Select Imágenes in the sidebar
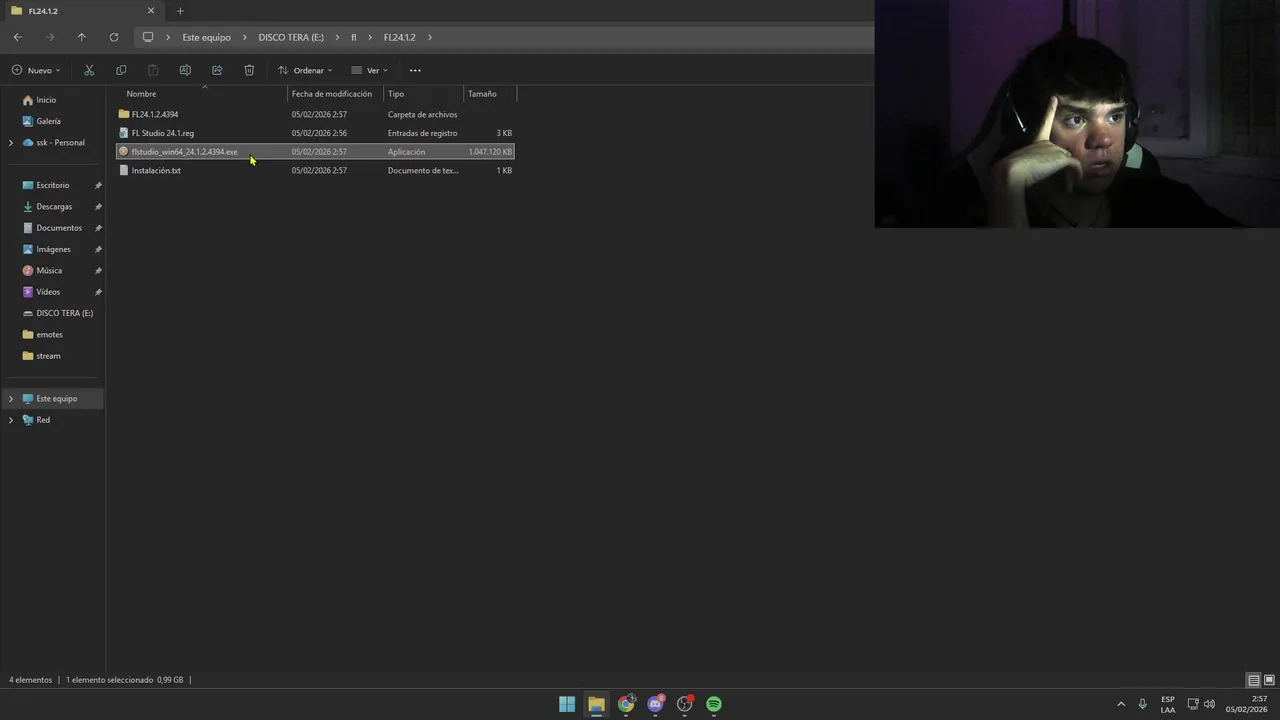1280x720 pixels. point(54,249)
